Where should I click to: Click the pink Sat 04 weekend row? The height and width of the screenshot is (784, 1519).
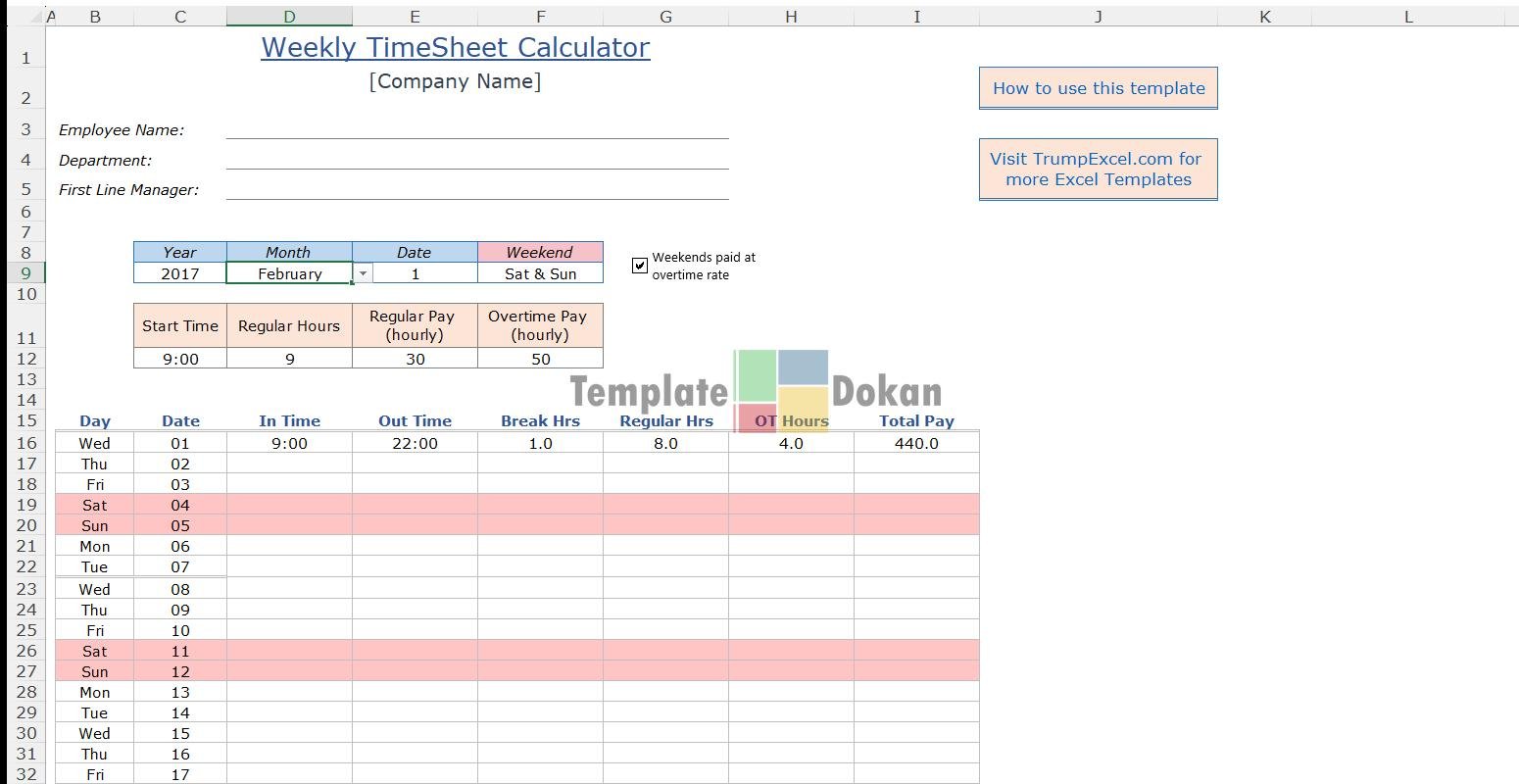(95, 505)
